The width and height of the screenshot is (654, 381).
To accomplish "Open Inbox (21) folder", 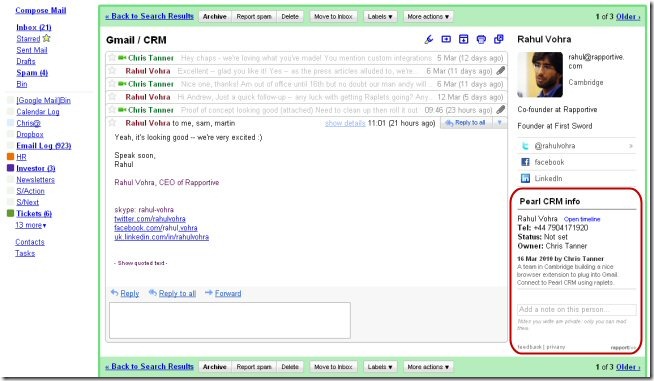I will pos(34,27).
